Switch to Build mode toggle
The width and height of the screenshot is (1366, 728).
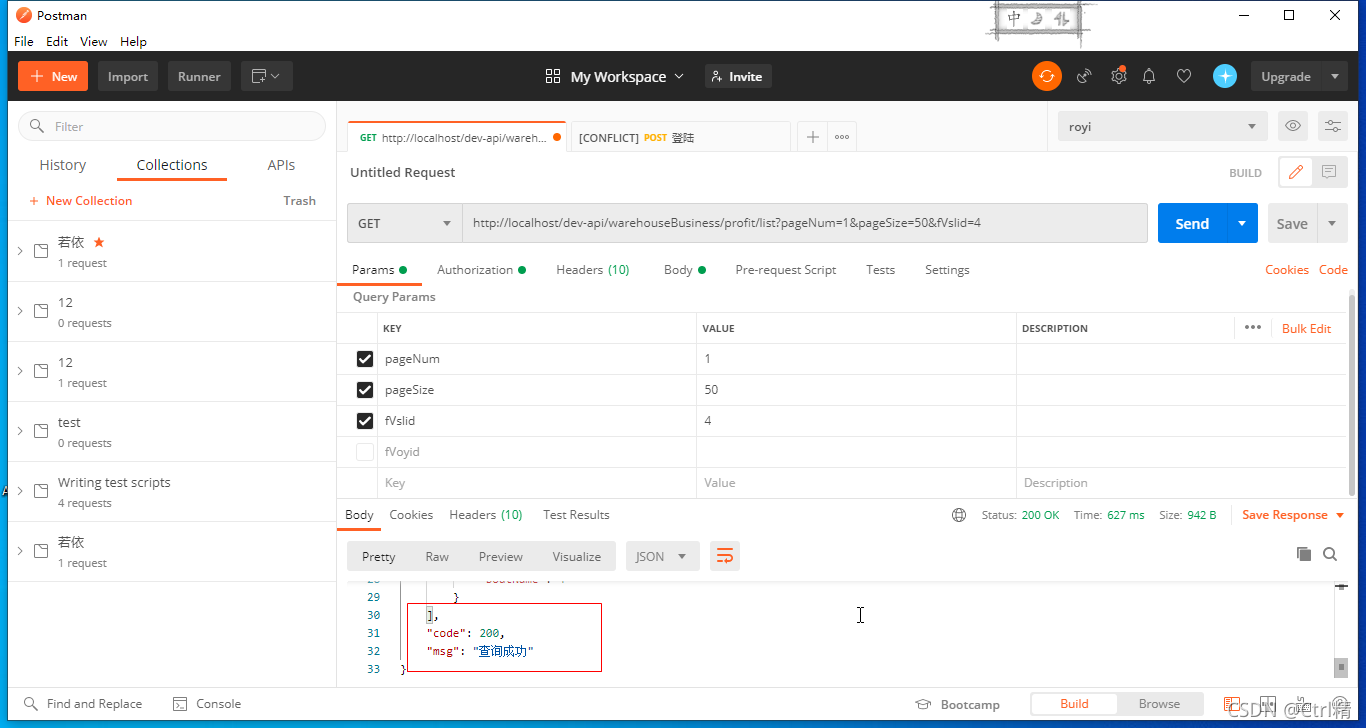(1074, 704)
